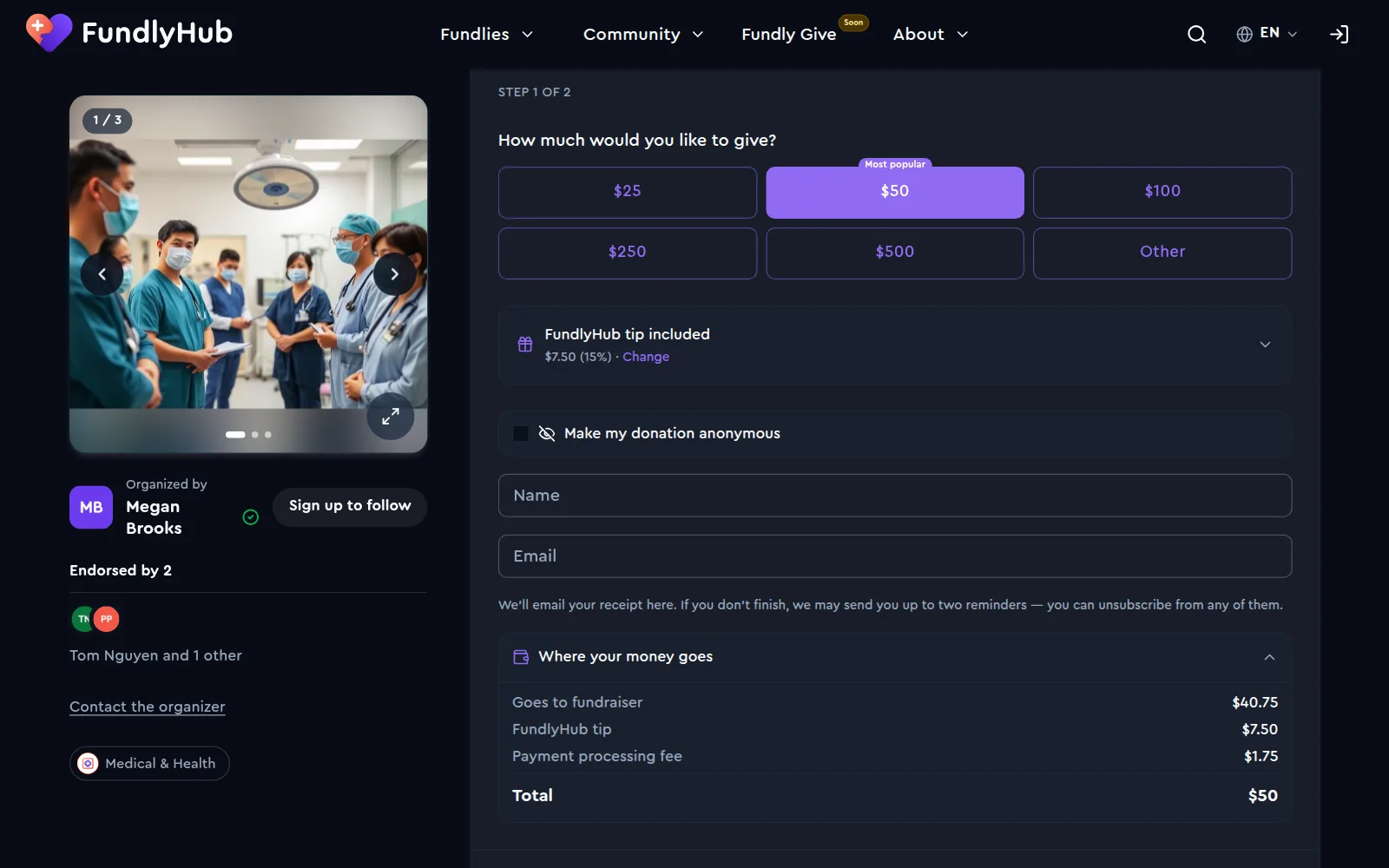
Task: Select the $25 donation amount
Action: click(628, 192)
